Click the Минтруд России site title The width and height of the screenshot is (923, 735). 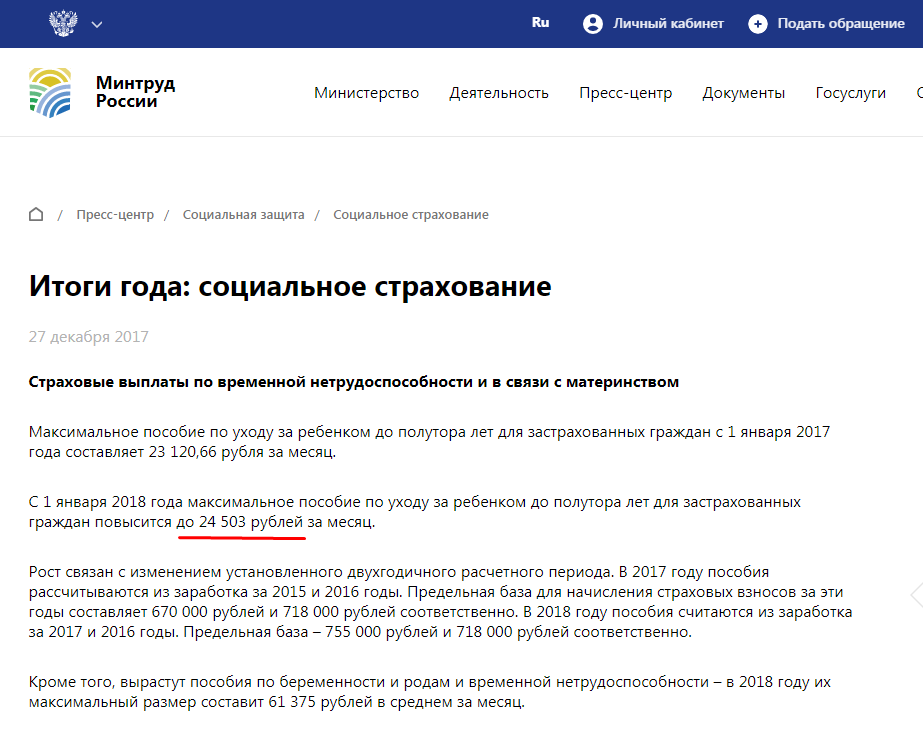pos(135,92)
